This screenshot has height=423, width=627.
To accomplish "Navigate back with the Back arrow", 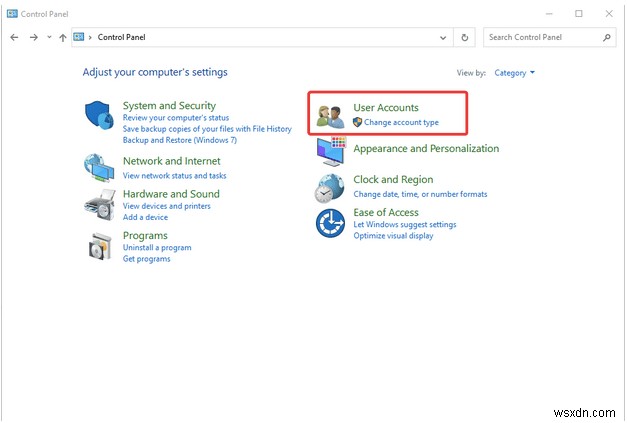I will pyautogui.click(x=14, y=37).
